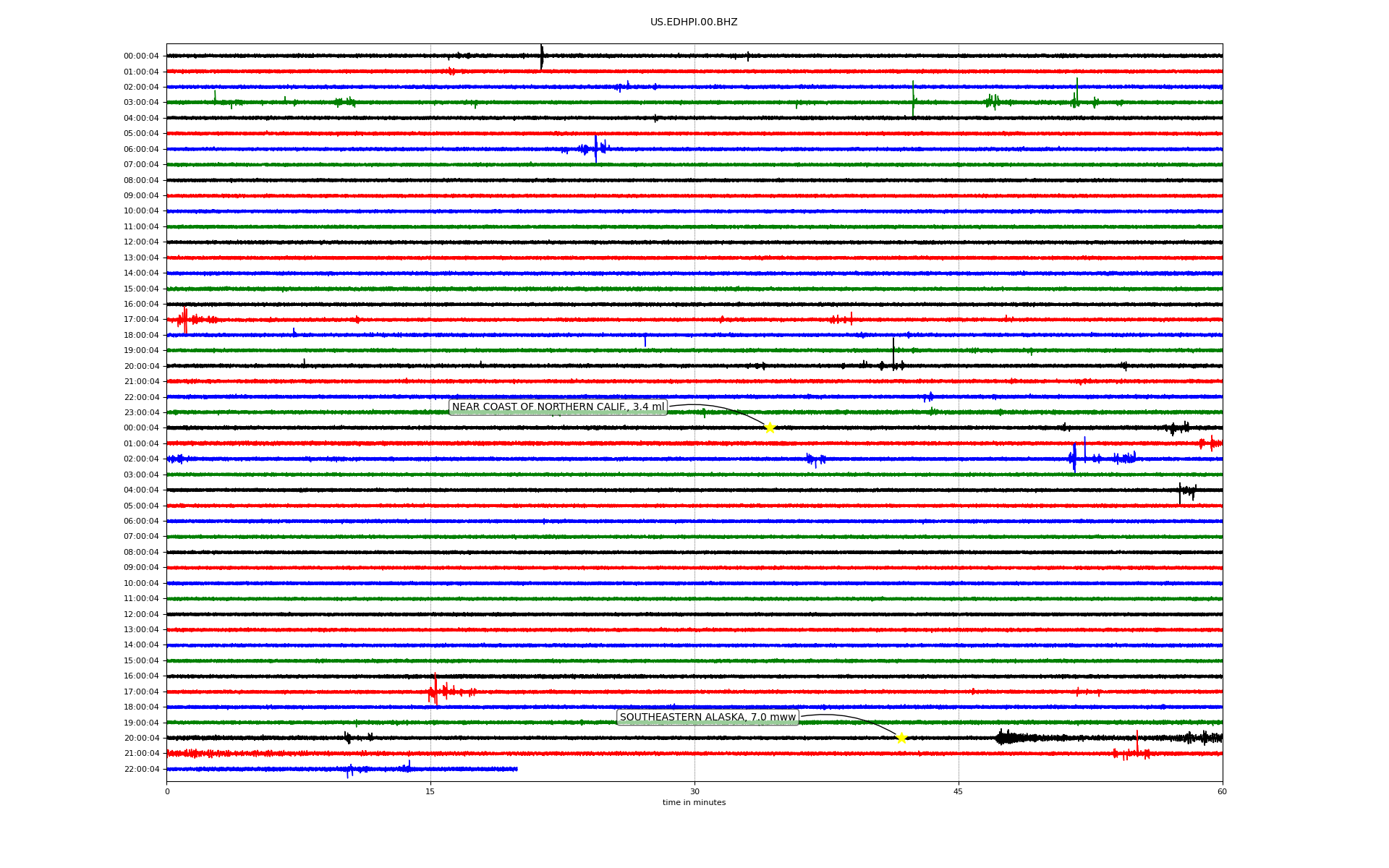
Task: Click the red burst at start of first 17:00:04 trace
Action: coord(185,319)
